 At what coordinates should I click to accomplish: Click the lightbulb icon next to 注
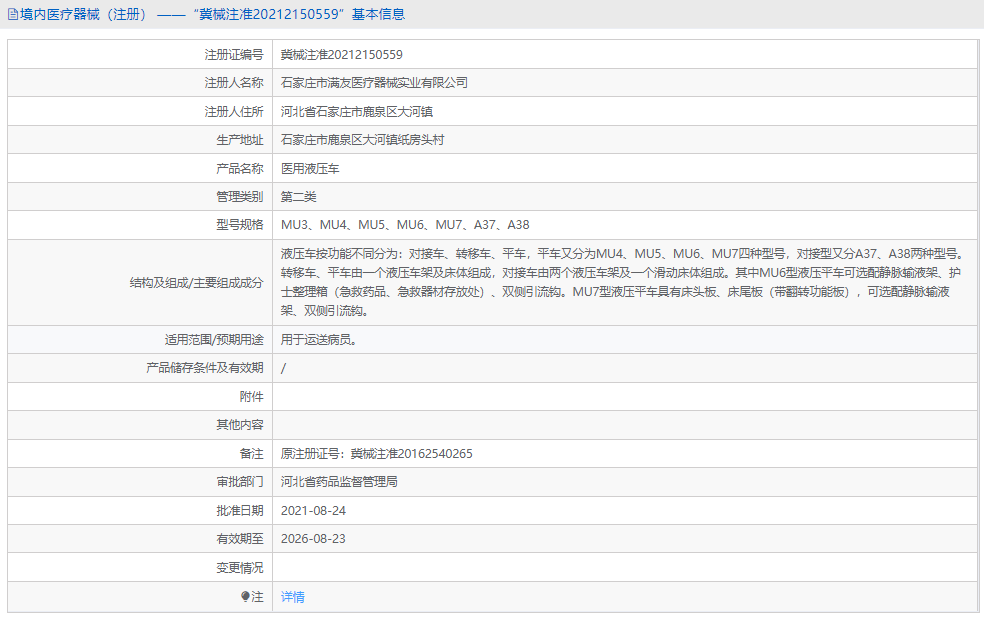[x=245, y=597]
